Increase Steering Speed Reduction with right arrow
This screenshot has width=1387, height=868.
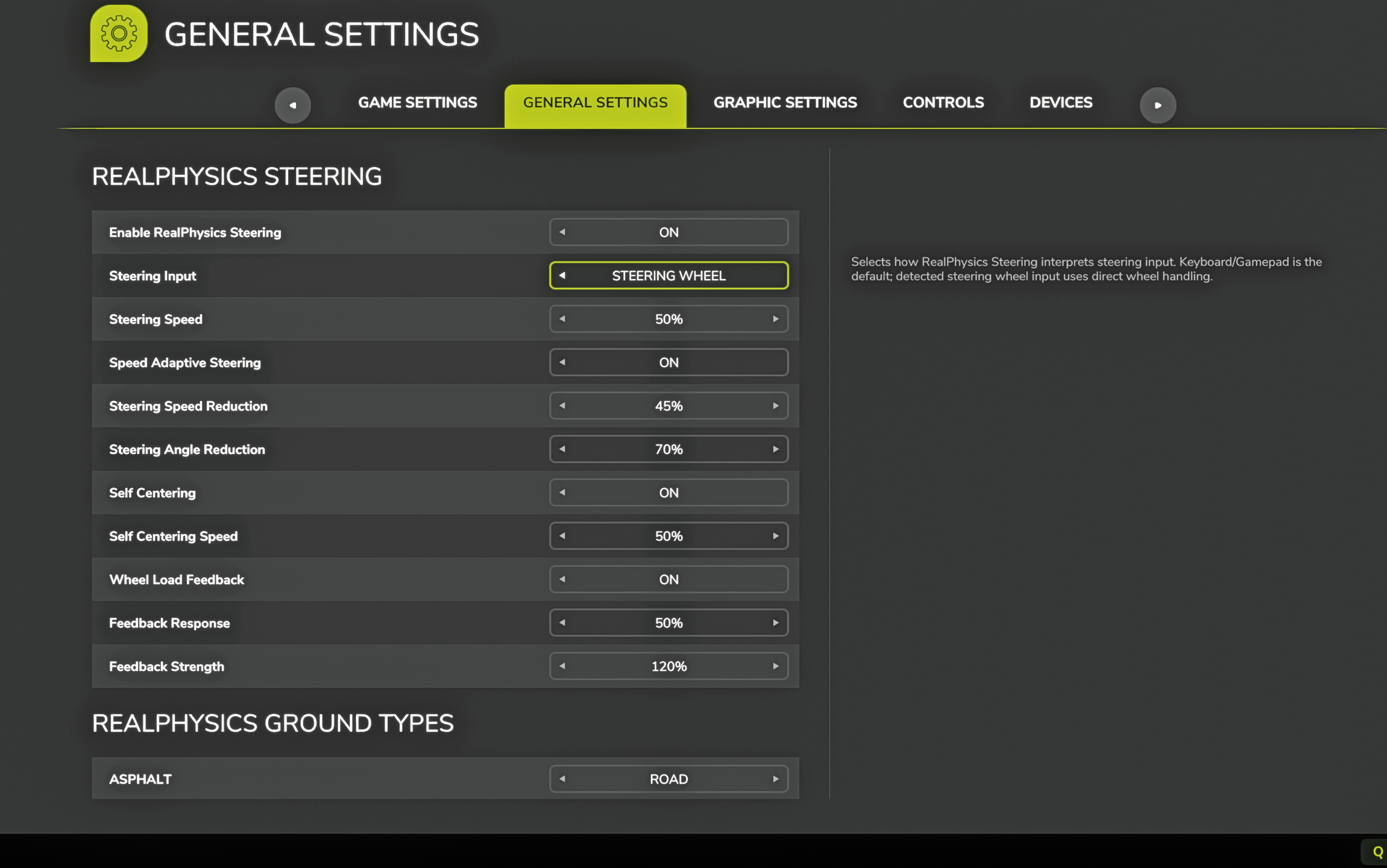click(x=776, y=406)
